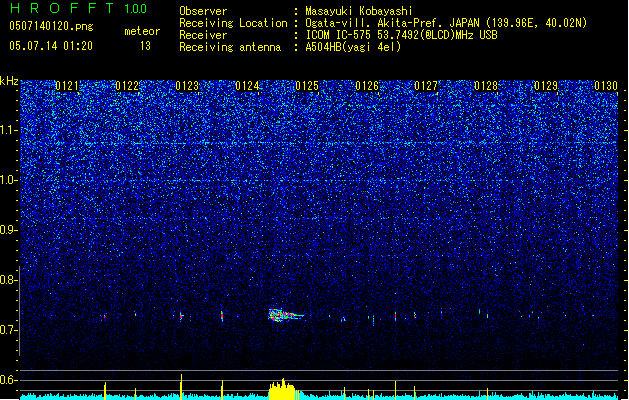The width and height of the screenshot is (629, 400).
Task: Click the 0.7 kHz frequency label
Action: click(9, 330)
